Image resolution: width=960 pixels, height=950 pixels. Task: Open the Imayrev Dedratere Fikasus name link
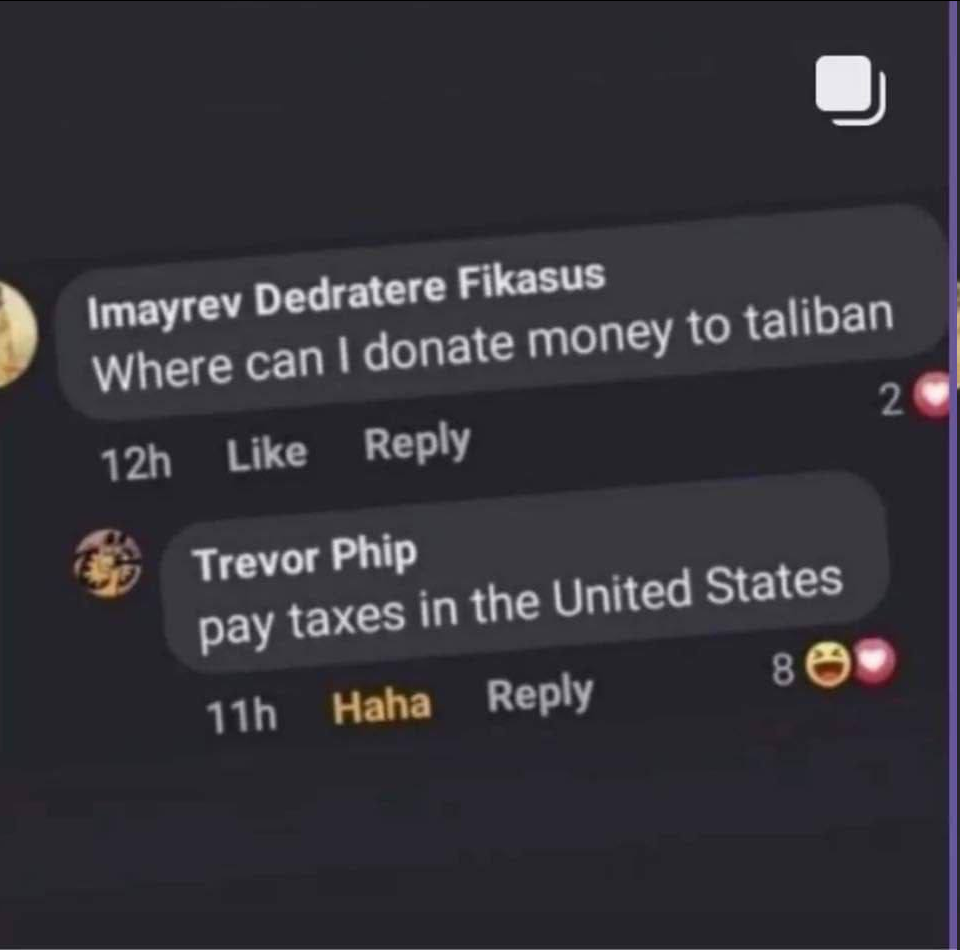click(x=347, y=294)
